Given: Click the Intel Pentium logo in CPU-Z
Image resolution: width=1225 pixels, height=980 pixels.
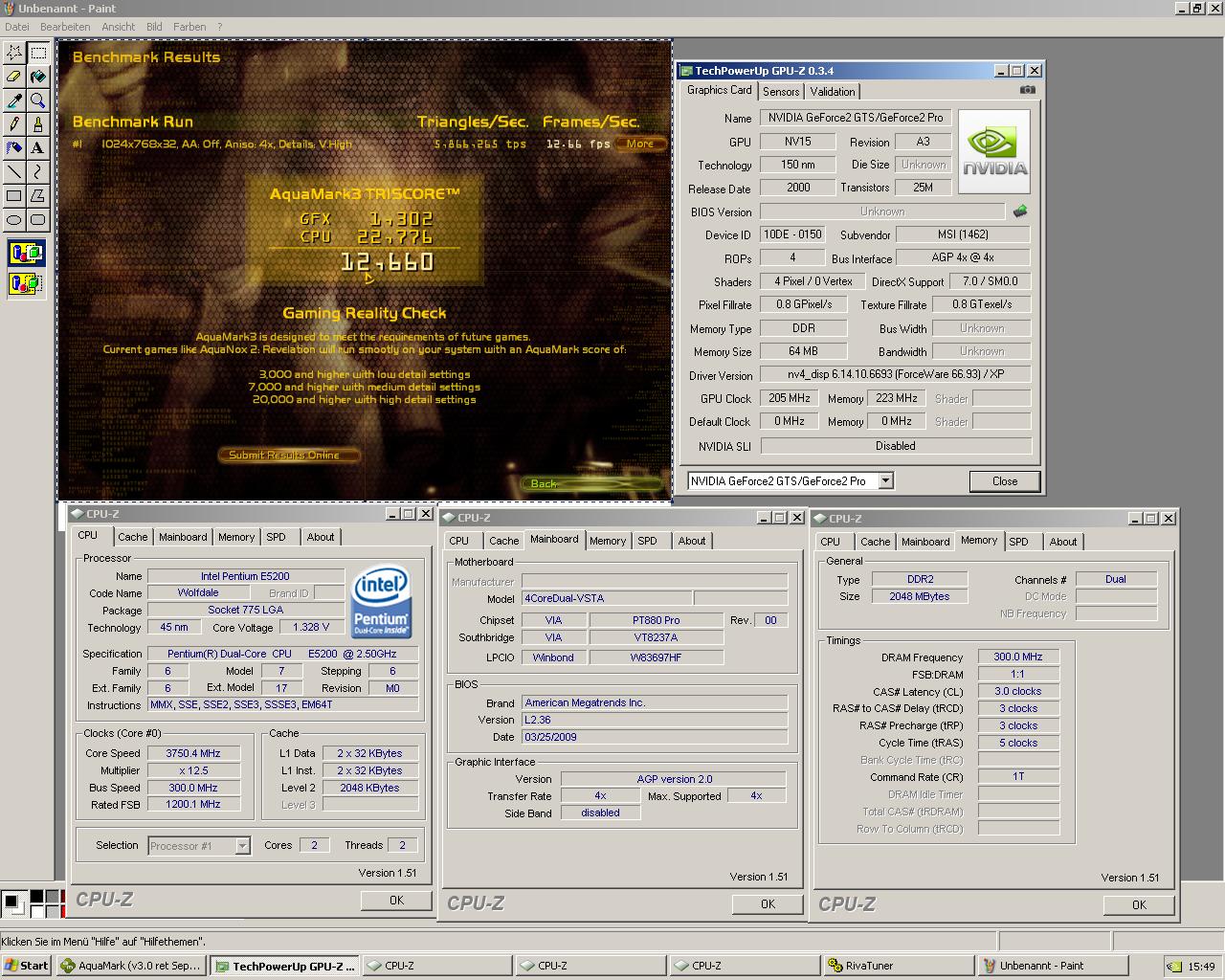Looking at the screenshot, I should [x=381, y=602].
